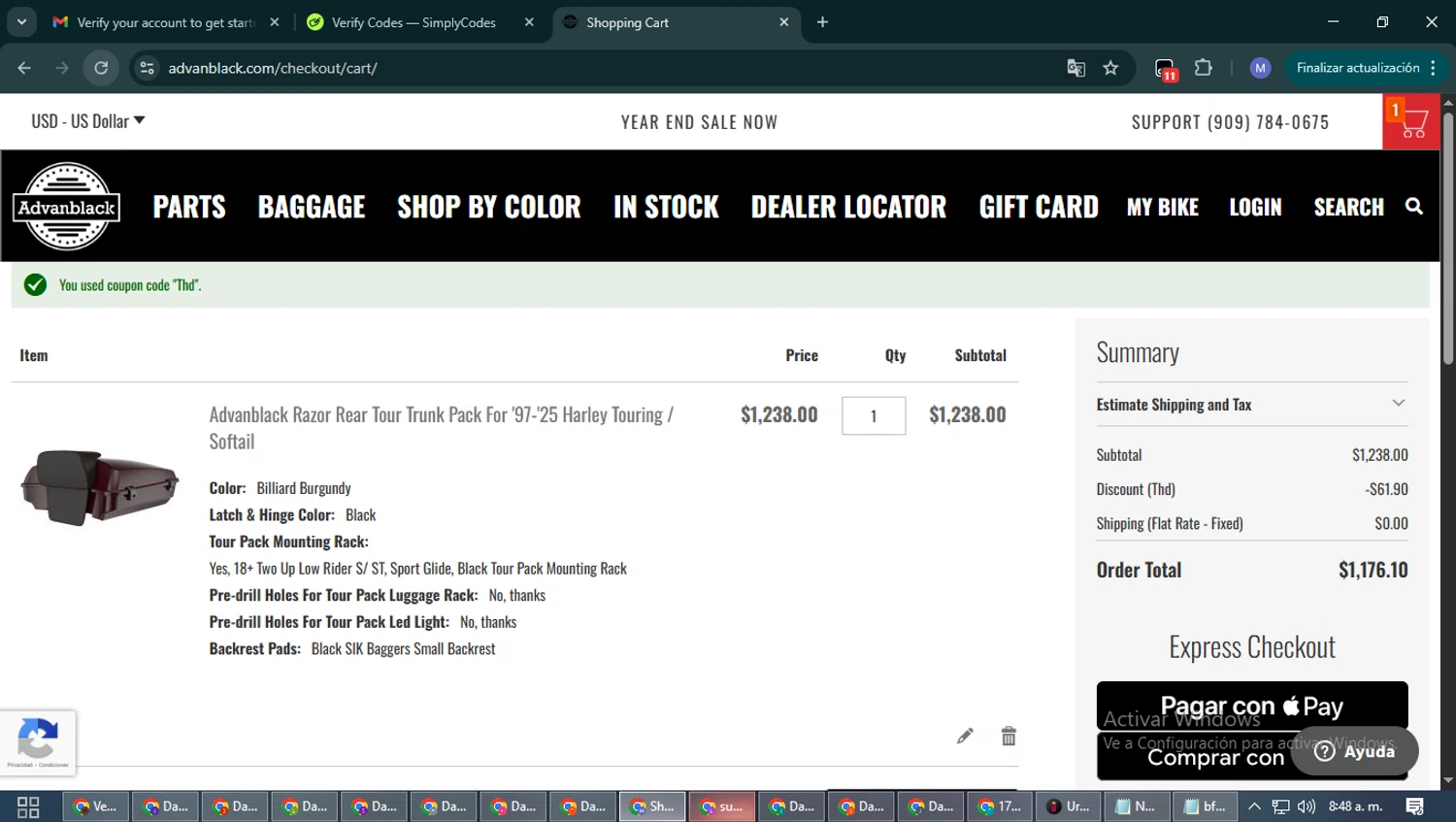Open the taskbar item labeled bf...

[x=1206, y=806]
